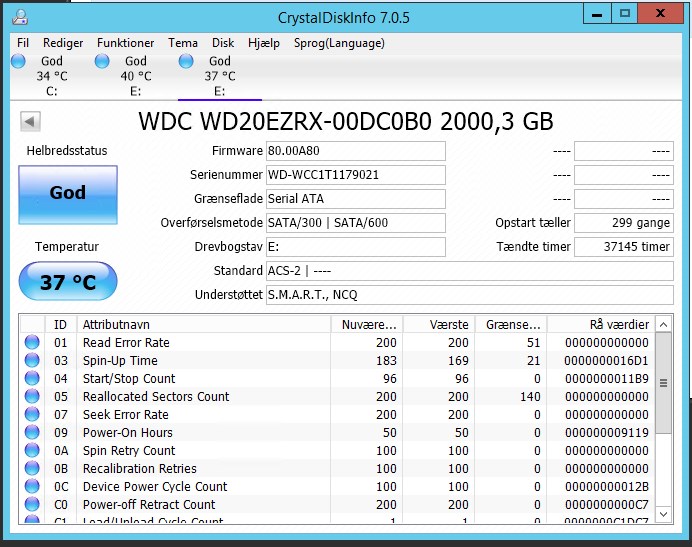Select the Seek Error Rate row name
Viewport: 692px width, 547px height.
click(x=126, y=415)
